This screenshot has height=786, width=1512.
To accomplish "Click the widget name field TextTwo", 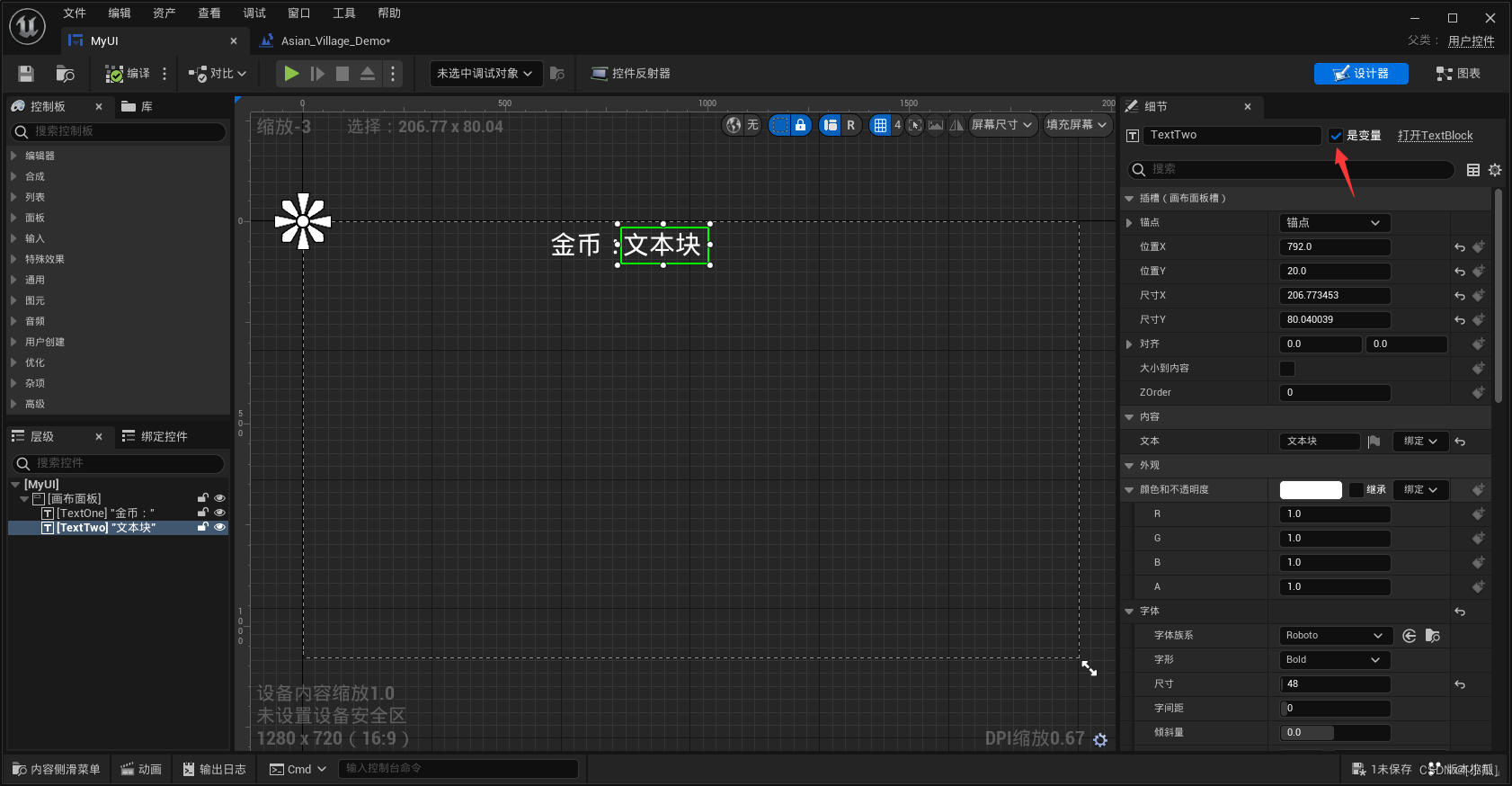I will click(1232, 135).
